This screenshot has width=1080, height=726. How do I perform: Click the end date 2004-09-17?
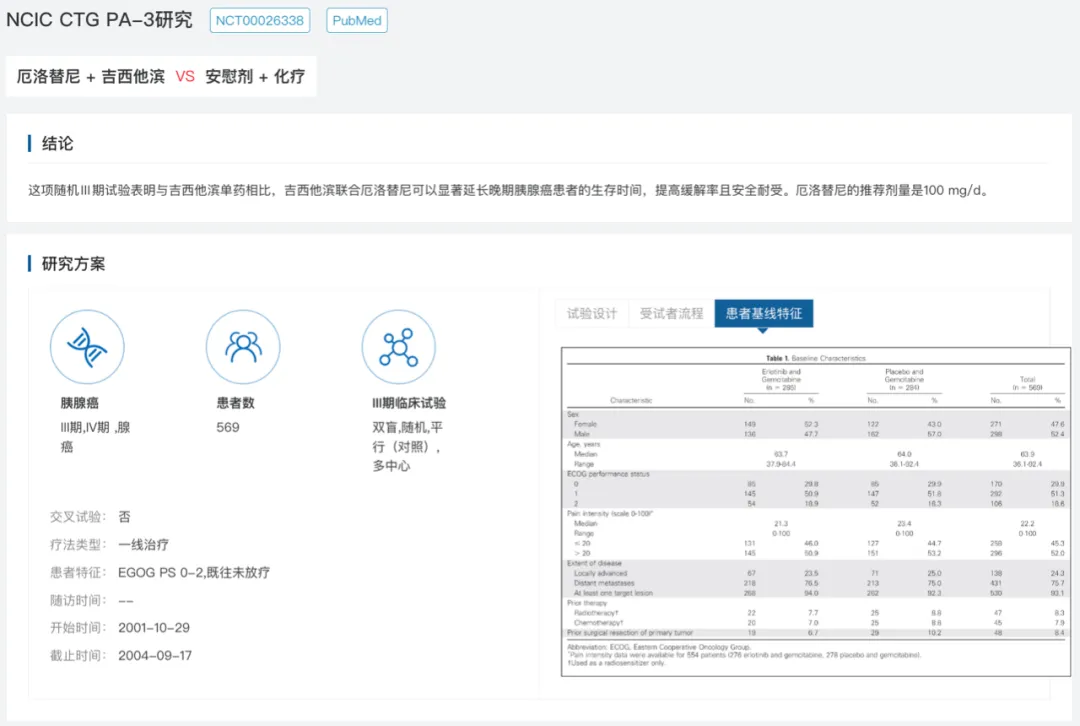(154, 656)
